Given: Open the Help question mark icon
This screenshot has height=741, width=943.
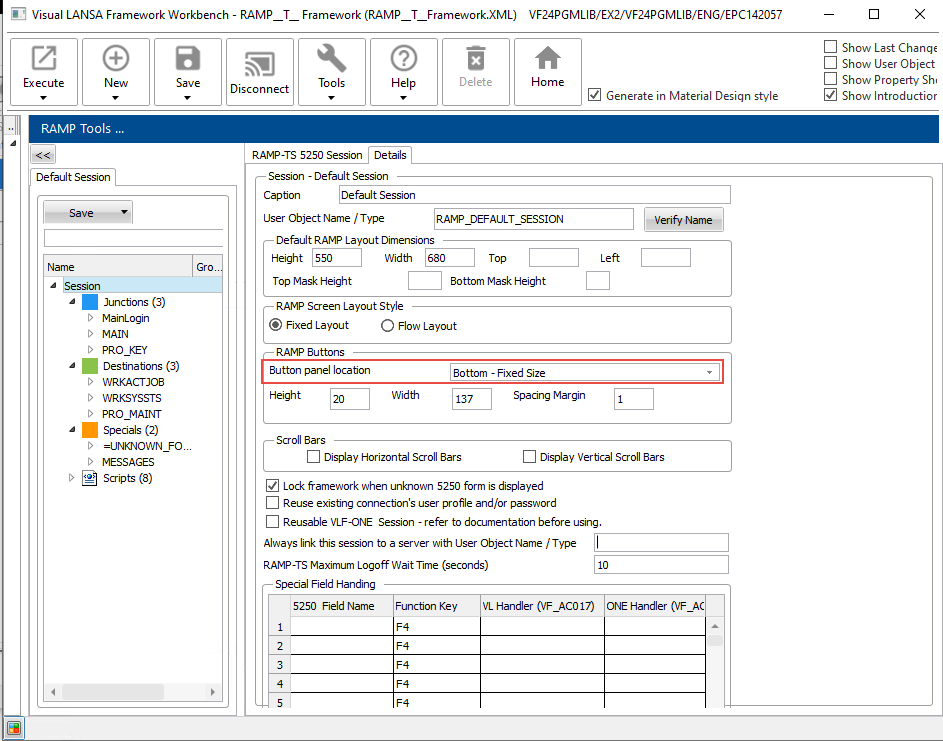Looking at the screenshot, I should coord(403,59).
